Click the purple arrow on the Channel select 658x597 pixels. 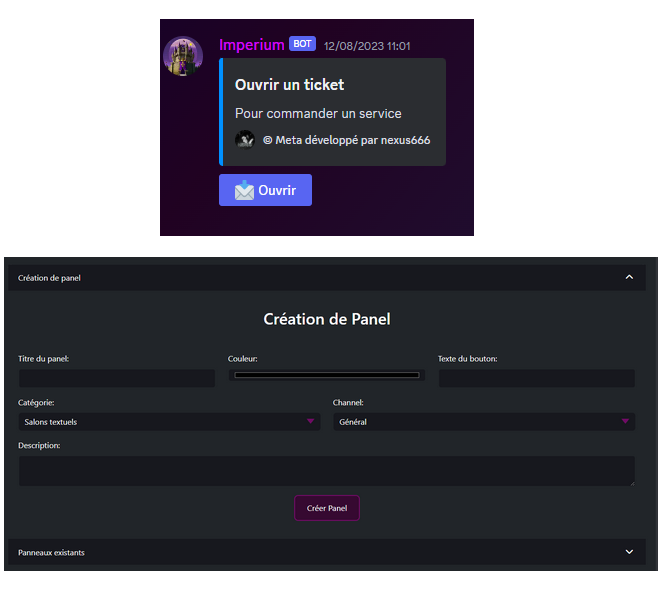click(625, 421)
